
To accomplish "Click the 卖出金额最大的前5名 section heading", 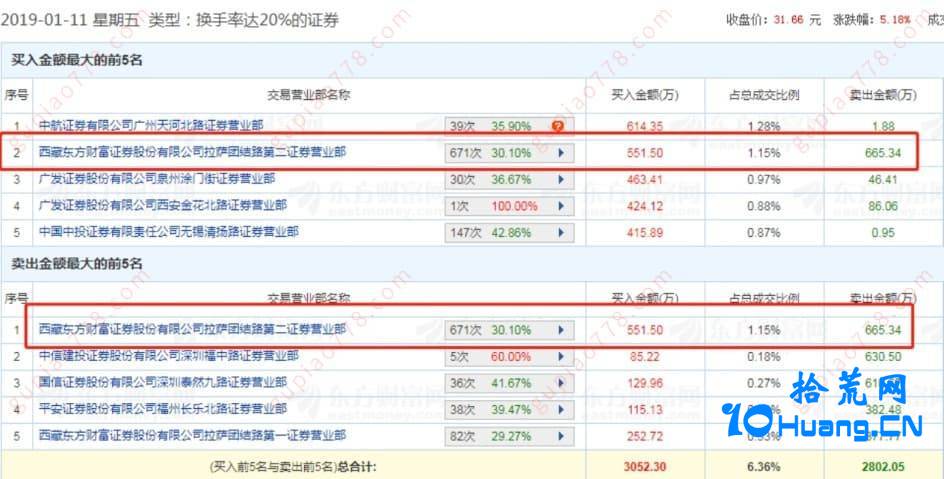I will coord(76,264).
